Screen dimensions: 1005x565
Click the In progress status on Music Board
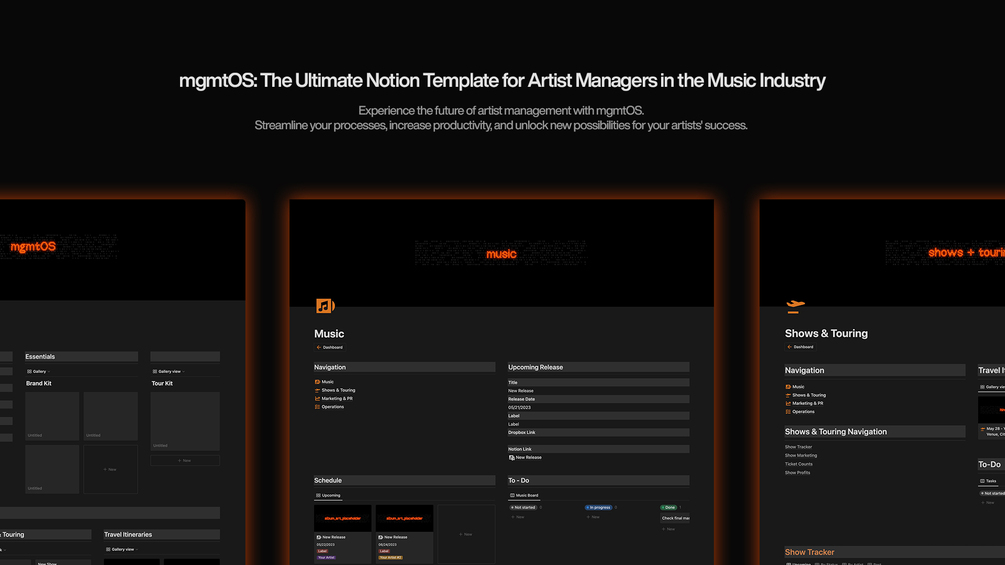[x=598, y=507]
